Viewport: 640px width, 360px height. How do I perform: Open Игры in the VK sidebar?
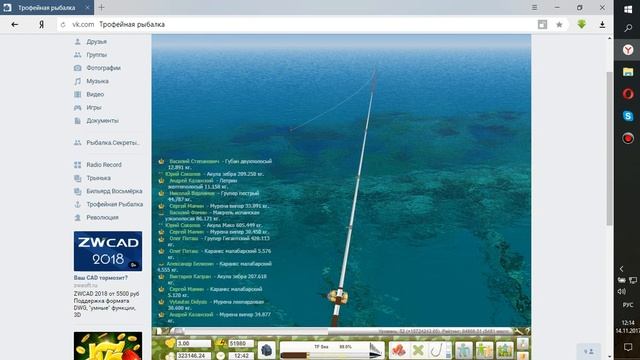tap(93, 107)
